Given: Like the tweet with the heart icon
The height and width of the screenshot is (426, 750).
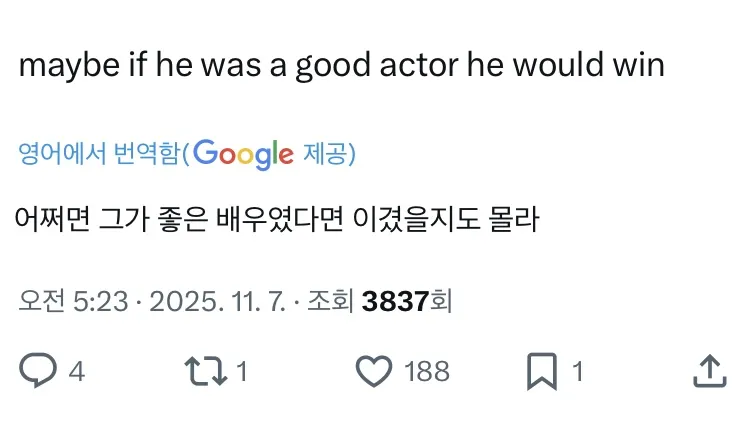Looking at the screenshot, I should point(373,372).
